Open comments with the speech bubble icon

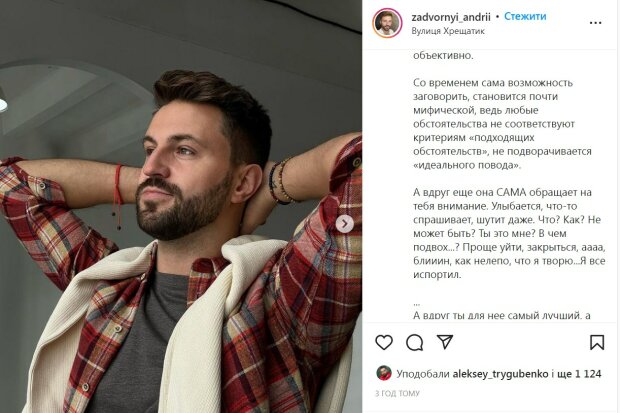414,343
